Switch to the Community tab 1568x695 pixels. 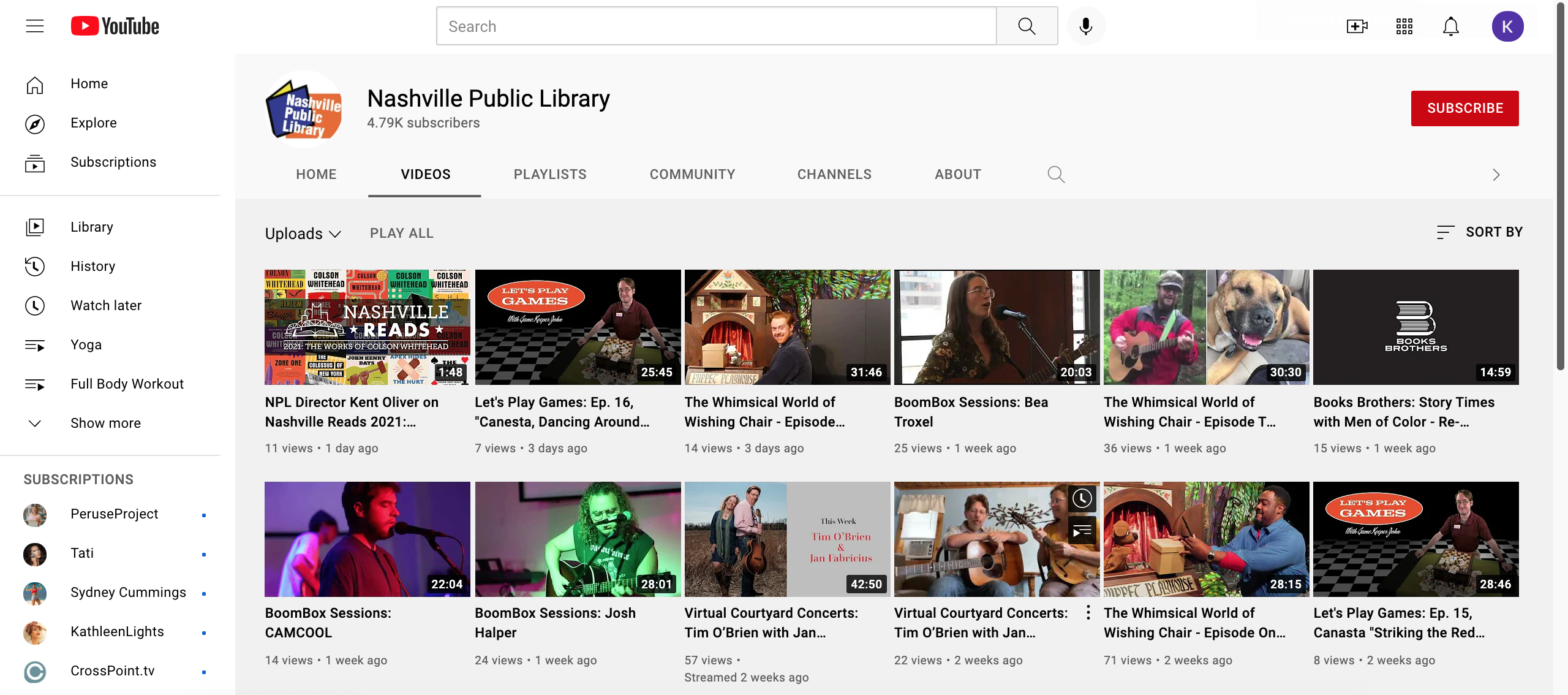692,175
